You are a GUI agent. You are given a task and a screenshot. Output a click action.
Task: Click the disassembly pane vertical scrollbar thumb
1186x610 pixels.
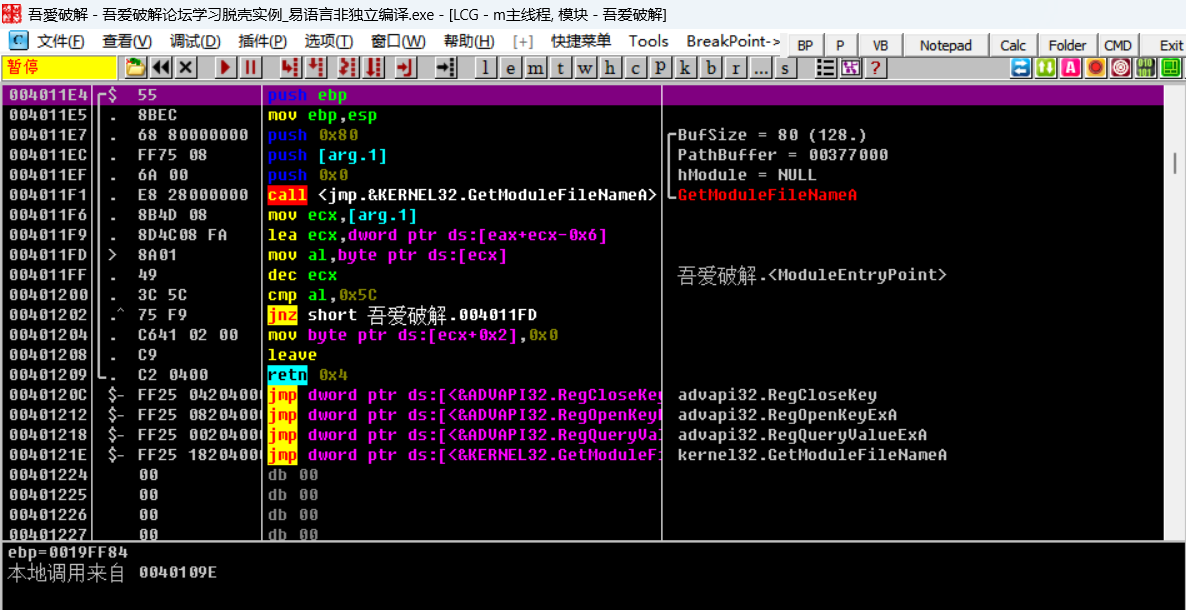point(1174,161)
